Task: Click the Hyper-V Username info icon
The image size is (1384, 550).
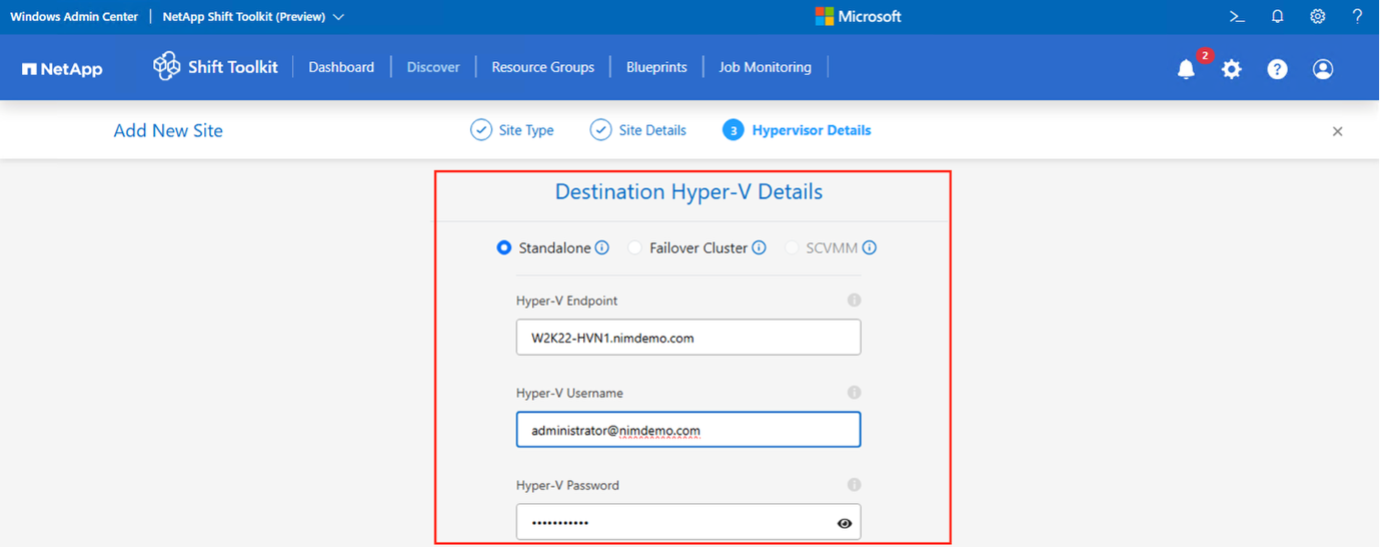Action: (854, 393)
